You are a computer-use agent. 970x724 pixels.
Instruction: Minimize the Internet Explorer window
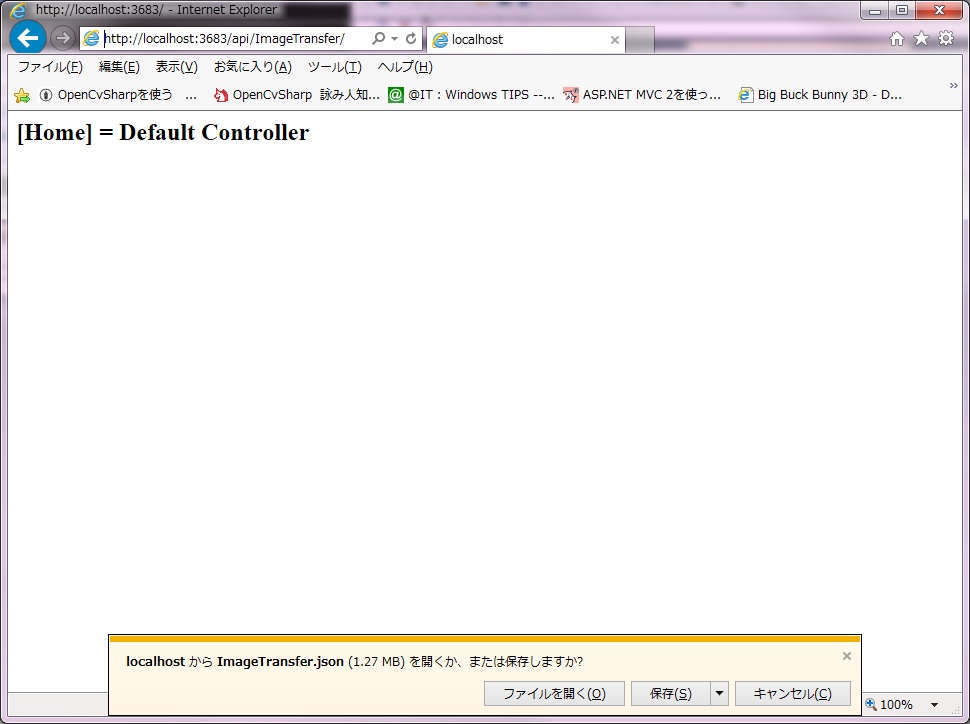point(875,11)
